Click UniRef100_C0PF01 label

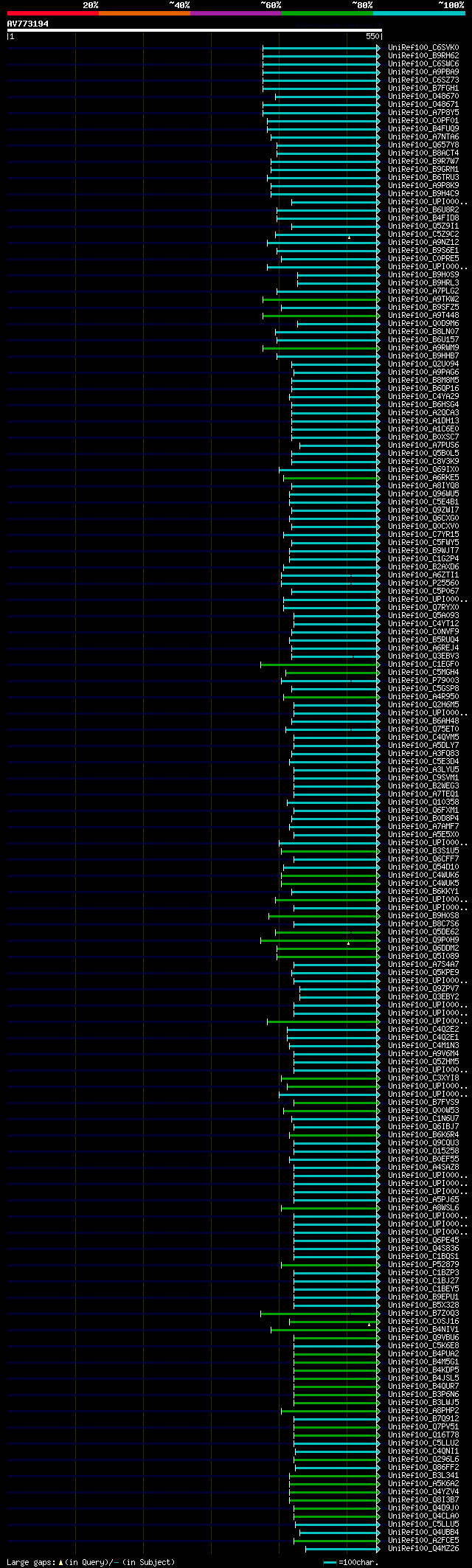pos(423,121)
